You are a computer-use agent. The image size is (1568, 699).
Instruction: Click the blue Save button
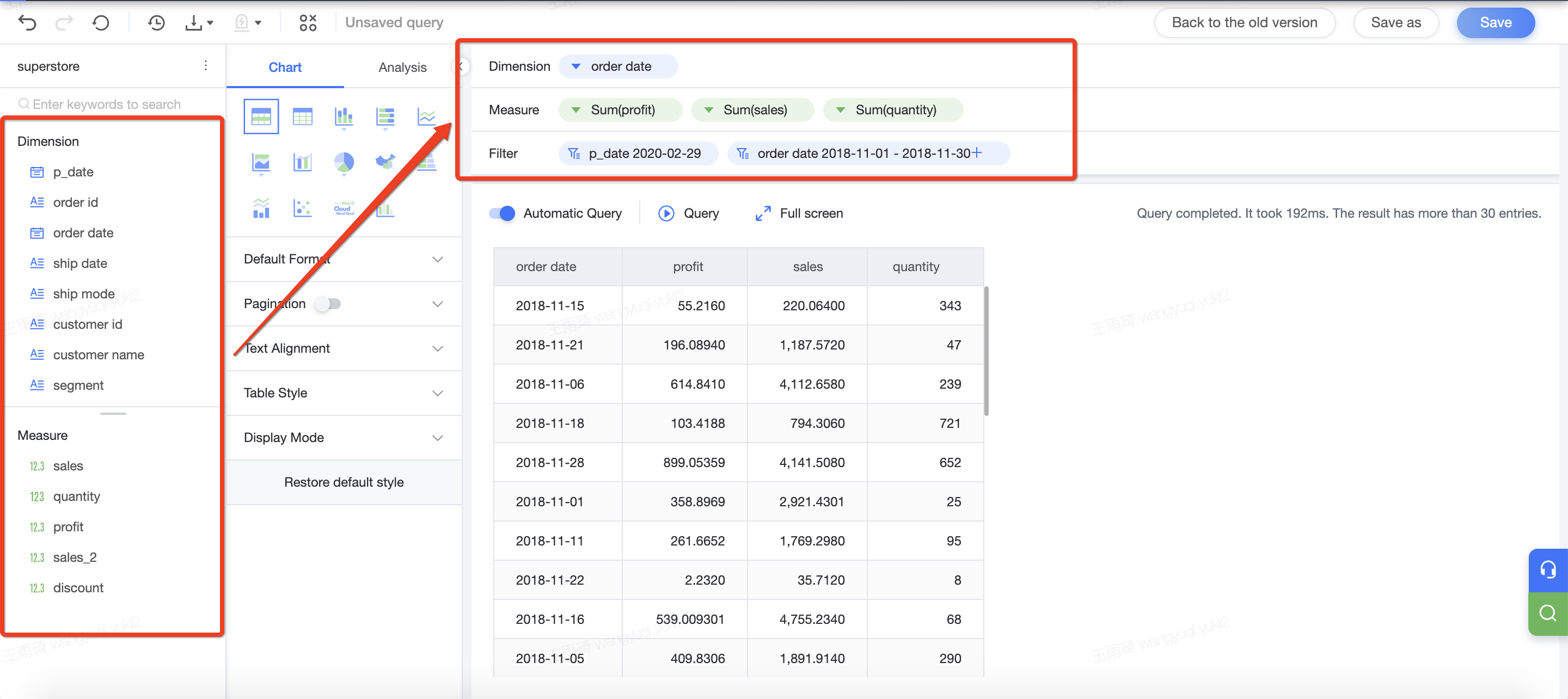pyautogui.click(x=1496, y=22)
